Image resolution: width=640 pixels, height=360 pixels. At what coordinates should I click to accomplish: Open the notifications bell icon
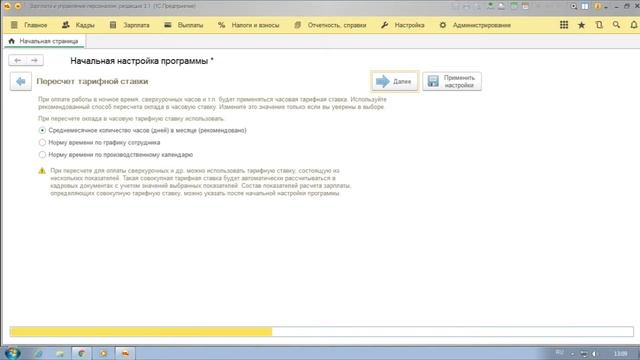click(633, 25)
